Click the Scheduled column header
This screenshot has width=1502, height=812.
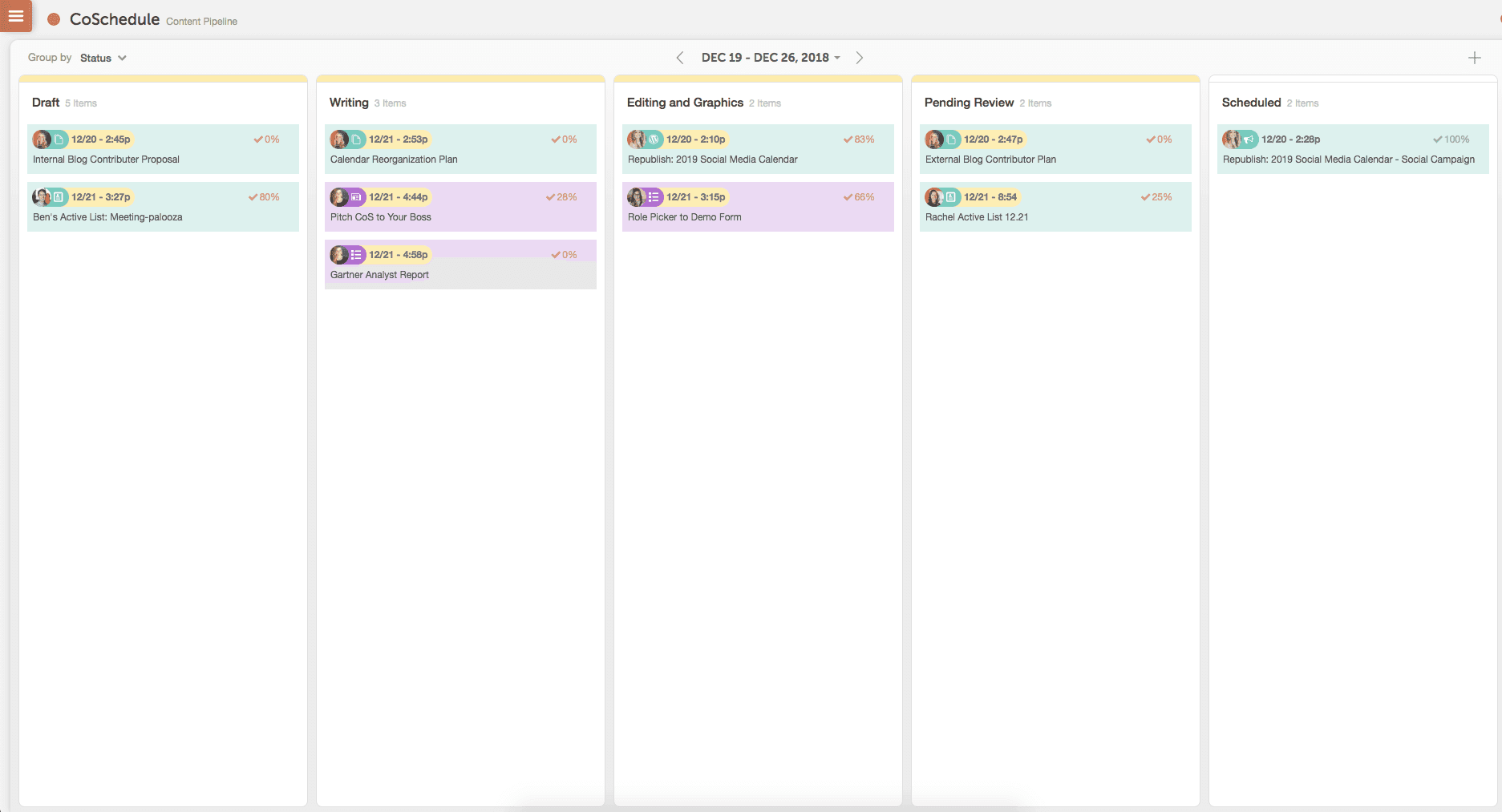pos(1251,103)
